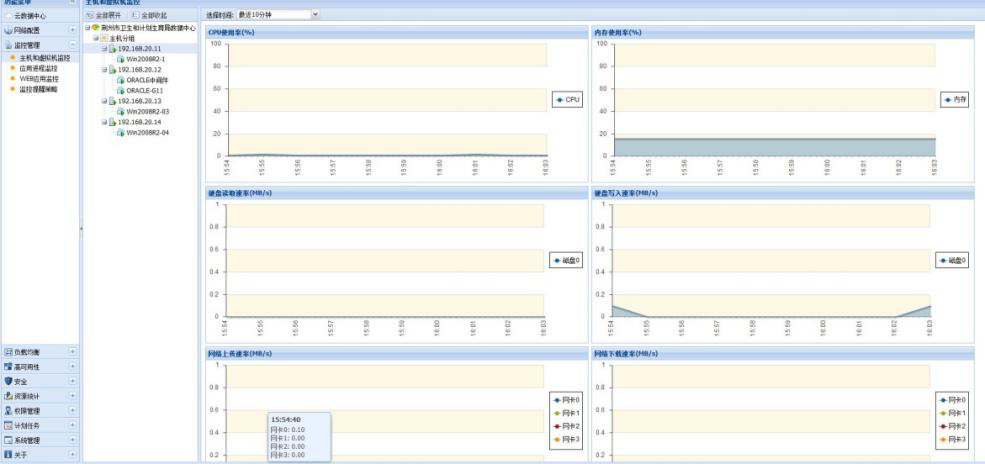Click the 资源统计 chart icon

(8, 396)
